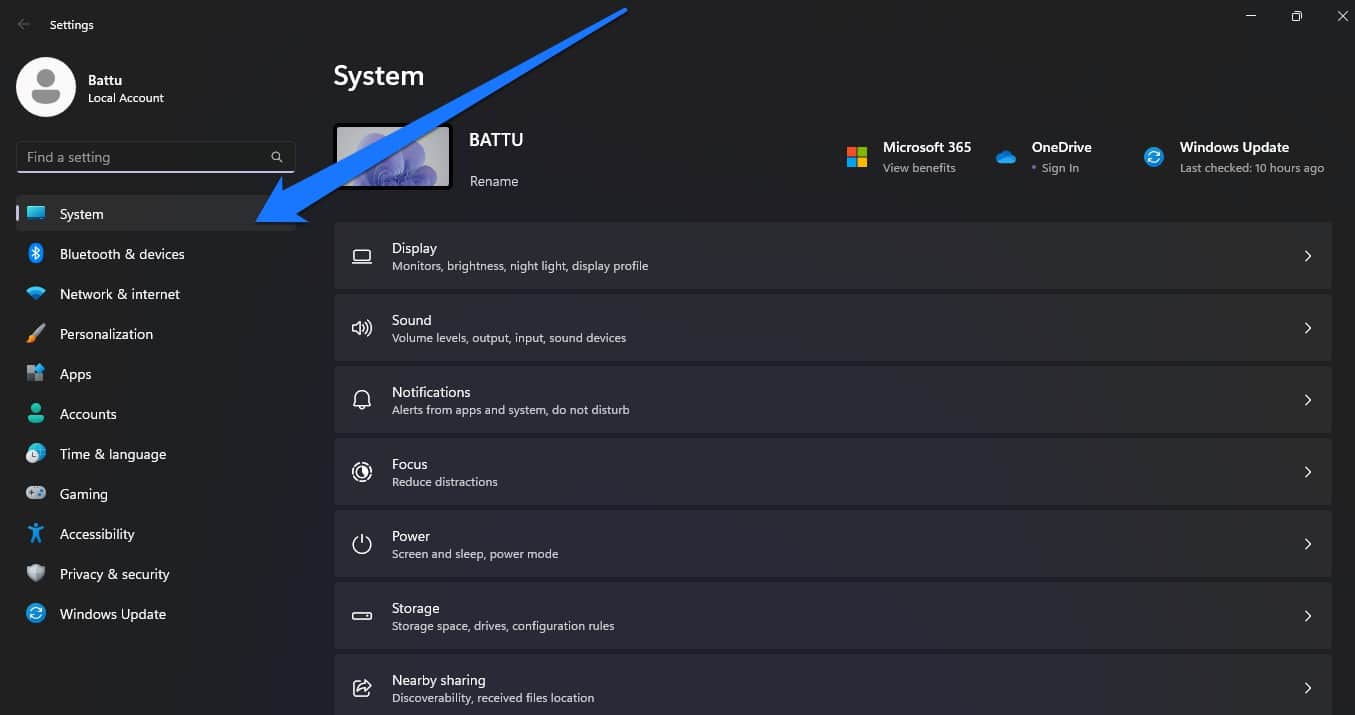Screen dimensions: 1355x715
Task: Select the Accessibility icon in sidebar
Action: point(36,533)
